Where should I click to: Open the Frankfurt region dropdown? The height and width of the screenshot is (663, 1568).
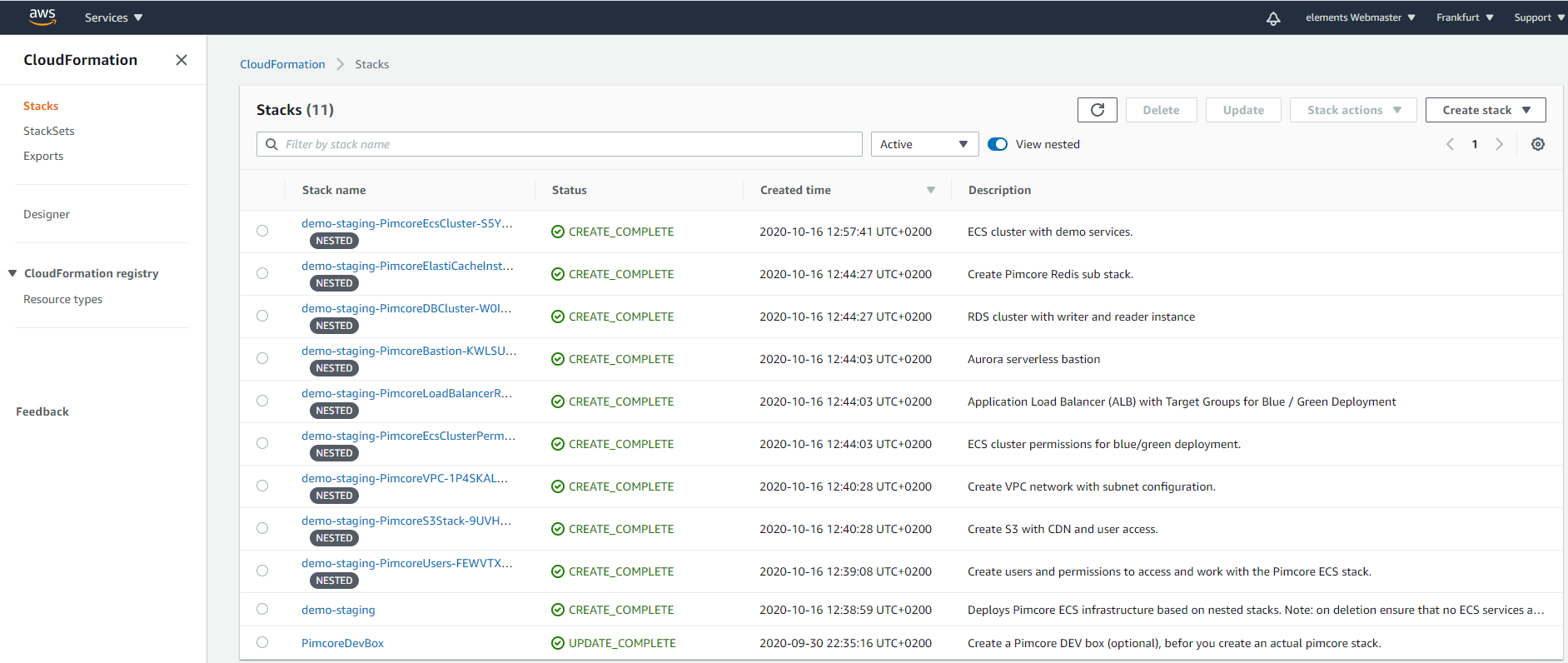(1465, 17)
